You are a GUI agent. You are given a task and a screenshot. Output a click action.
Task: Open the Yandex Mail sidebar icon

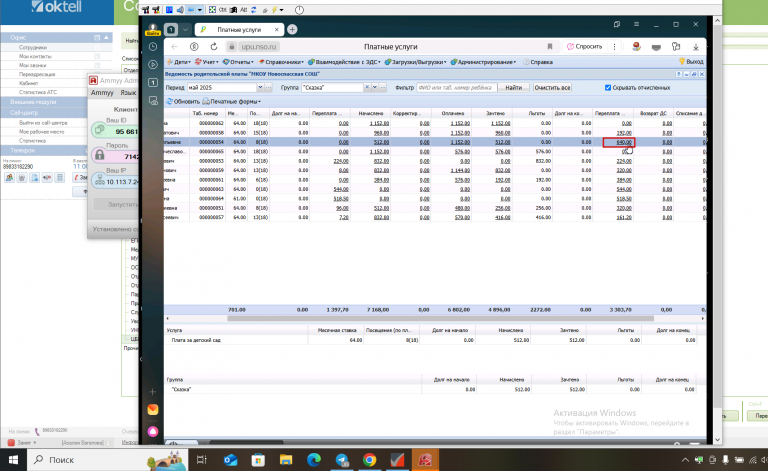[153, 409]
